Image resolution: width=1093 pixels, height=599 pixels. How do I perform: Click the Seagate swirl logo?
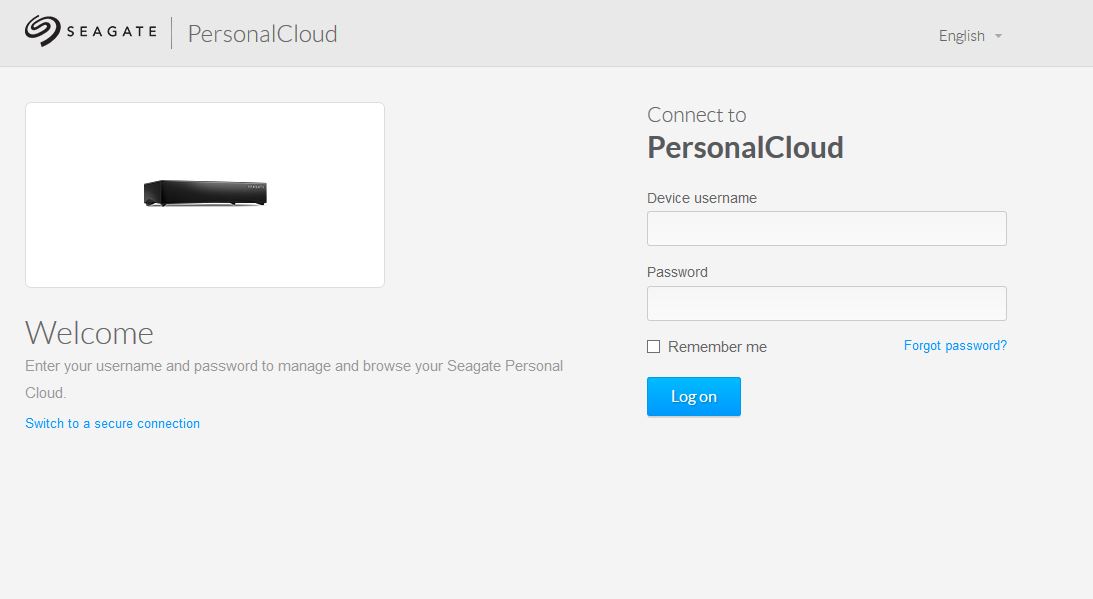click(43, 30)
